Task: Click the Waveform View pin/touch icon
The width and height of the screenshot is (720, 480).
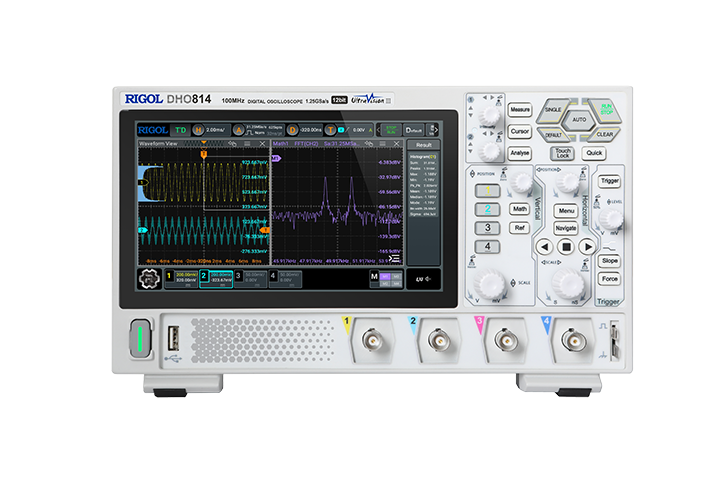Action: pyautogui.click(x=232, y=144)
